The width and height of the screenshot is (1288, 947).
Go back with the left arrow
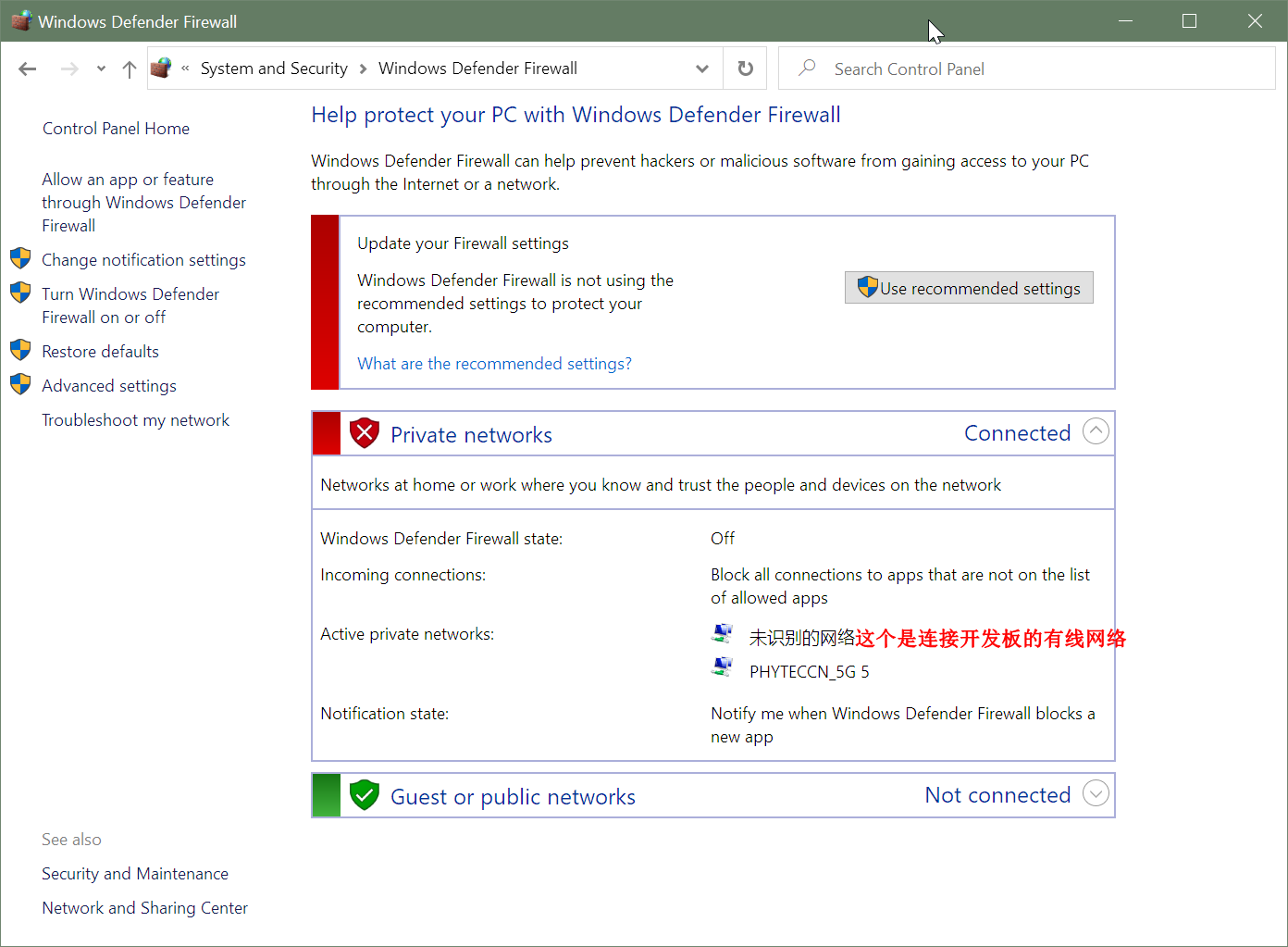(x=28, y=69)
